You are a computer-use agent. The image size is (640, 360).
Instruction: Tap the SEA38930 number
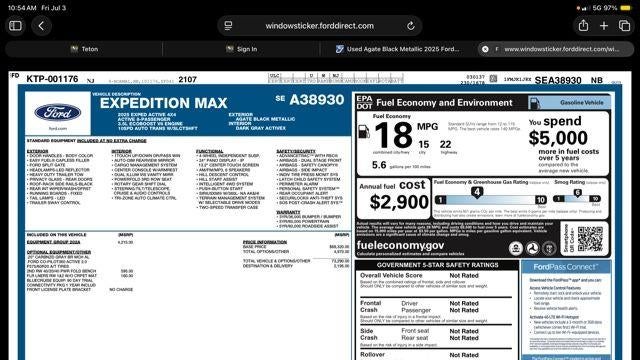(x=558, y=80)
